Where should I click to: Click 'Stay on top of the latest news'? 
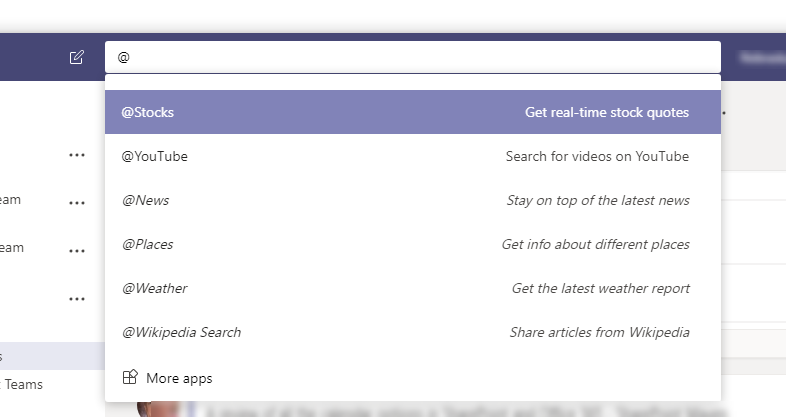click(598, 200)
